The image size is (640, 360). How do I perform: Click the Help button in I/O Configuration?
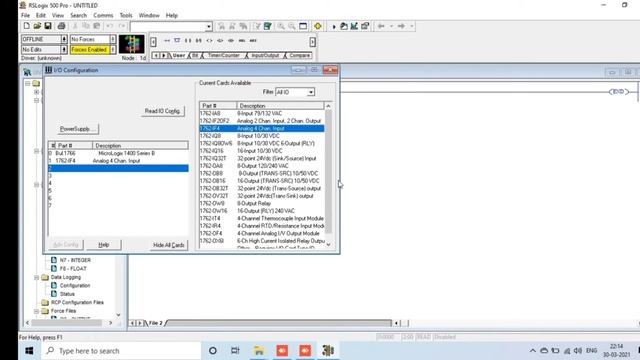104,245
